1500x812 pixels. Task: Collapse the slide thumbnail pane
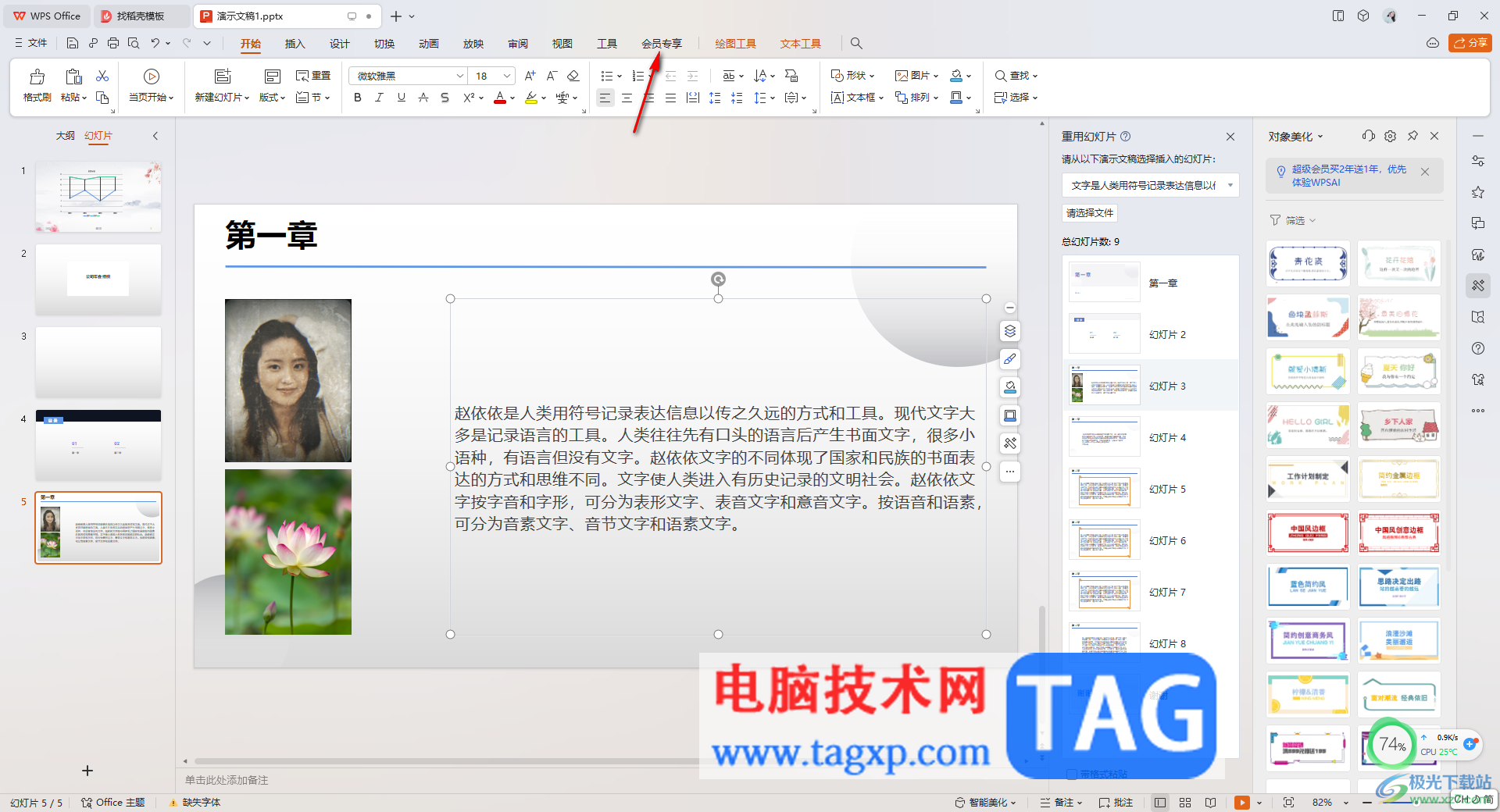pyautogui.click(x=155, y=136)
